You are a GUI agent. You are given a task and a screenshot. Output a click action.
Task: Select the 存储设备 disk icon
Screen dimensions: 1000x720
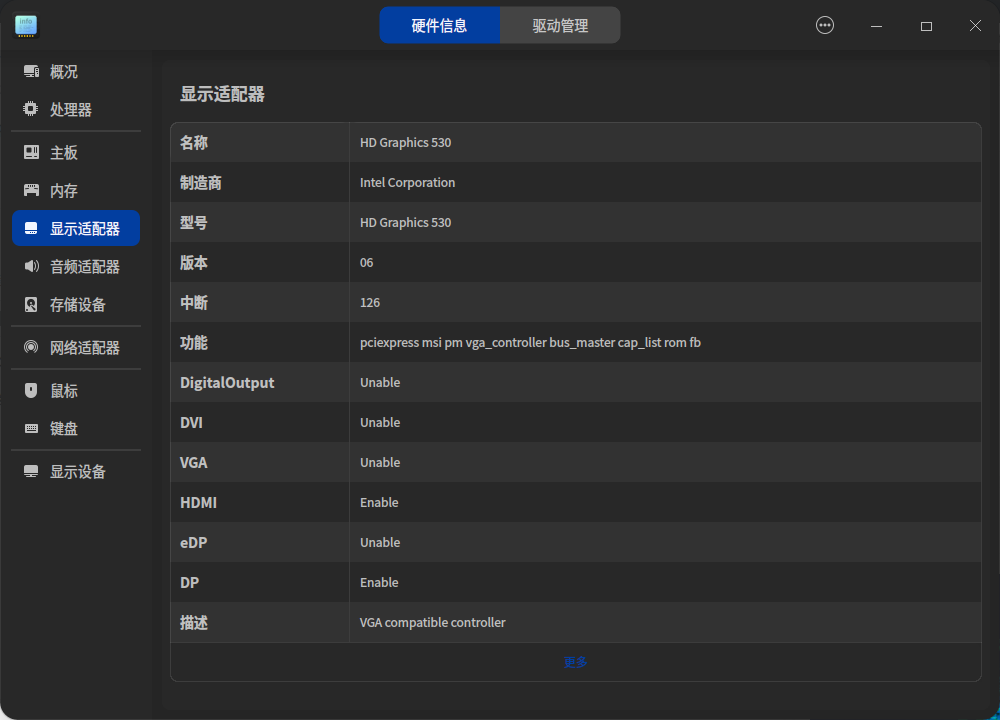pyautogui.click(x=31, y=304)
